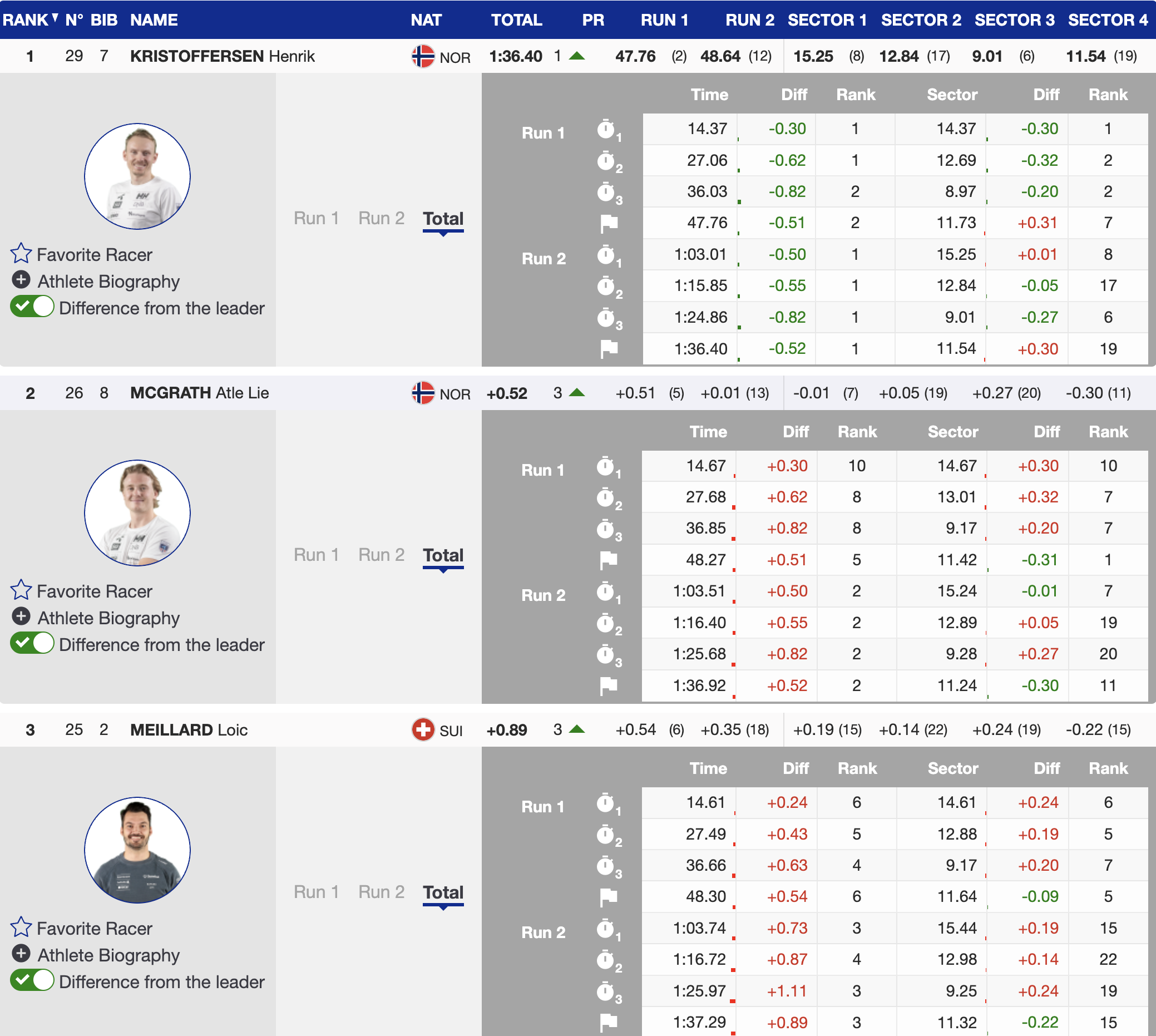1156x1036 pixels.
Task: Open Meillard's Athlete Biography expander
Action: tap(21, 954)
